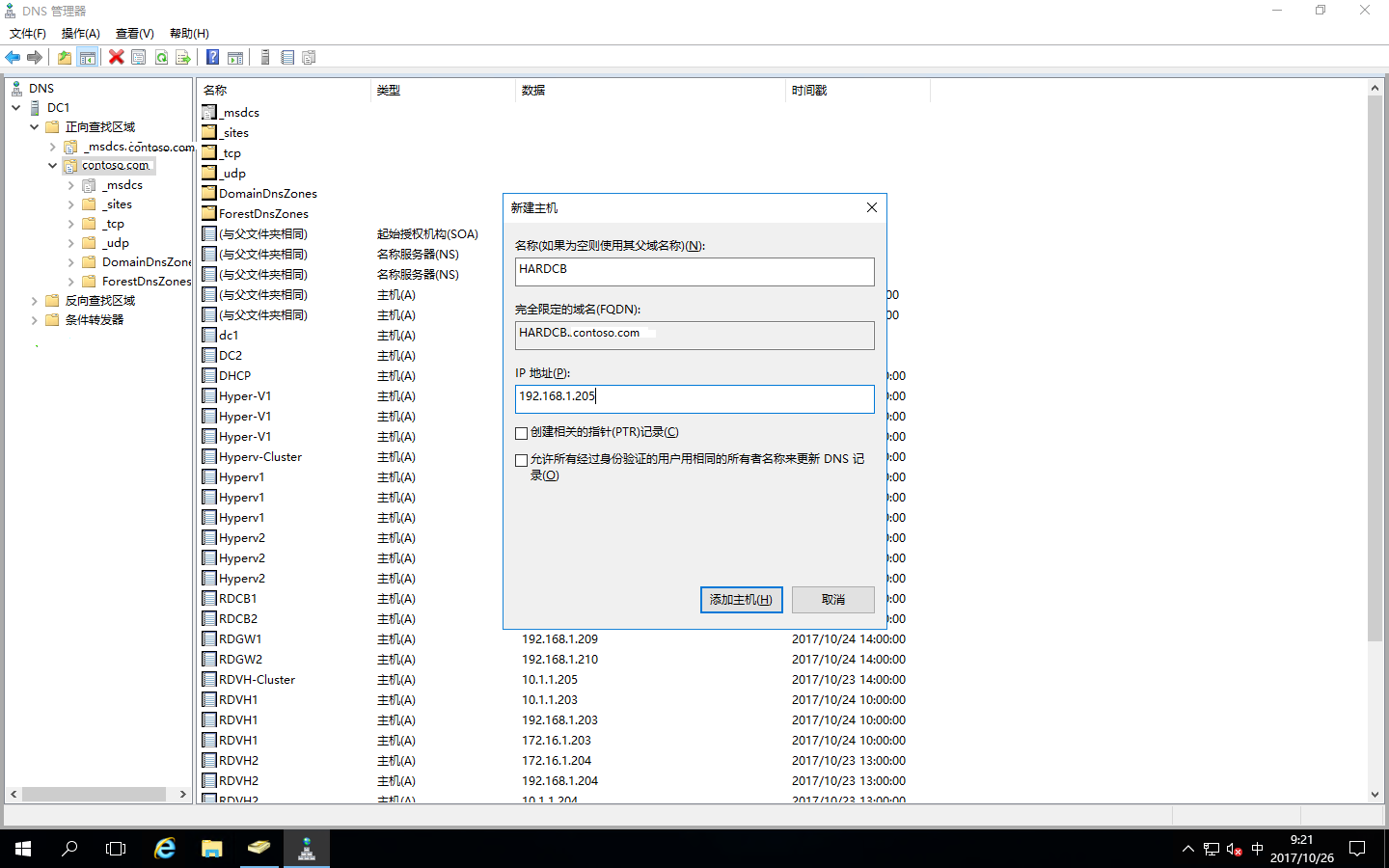
Task: Toggle the Action pane toolbar icon
Action: (235, 58)
